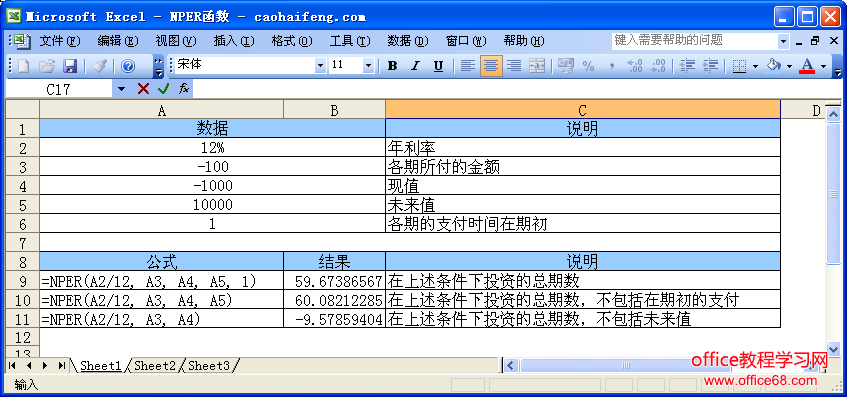847x397 pixels.
Task: Apply comma style icon
Action: 611,66
